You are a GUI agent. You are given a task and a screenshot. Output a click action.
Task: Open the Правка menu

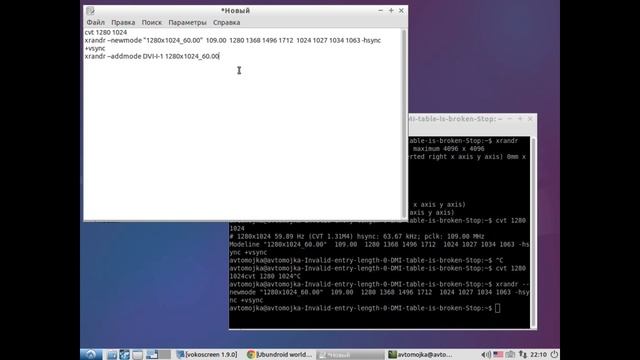click(123, 22)
